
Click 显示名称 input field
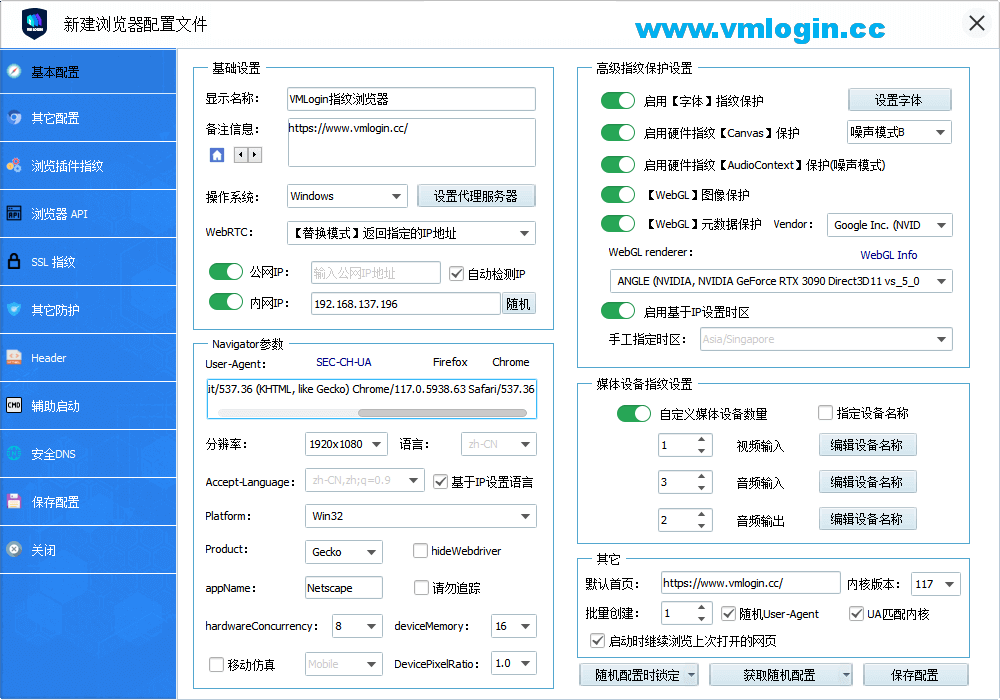click(x=411, y=99)
